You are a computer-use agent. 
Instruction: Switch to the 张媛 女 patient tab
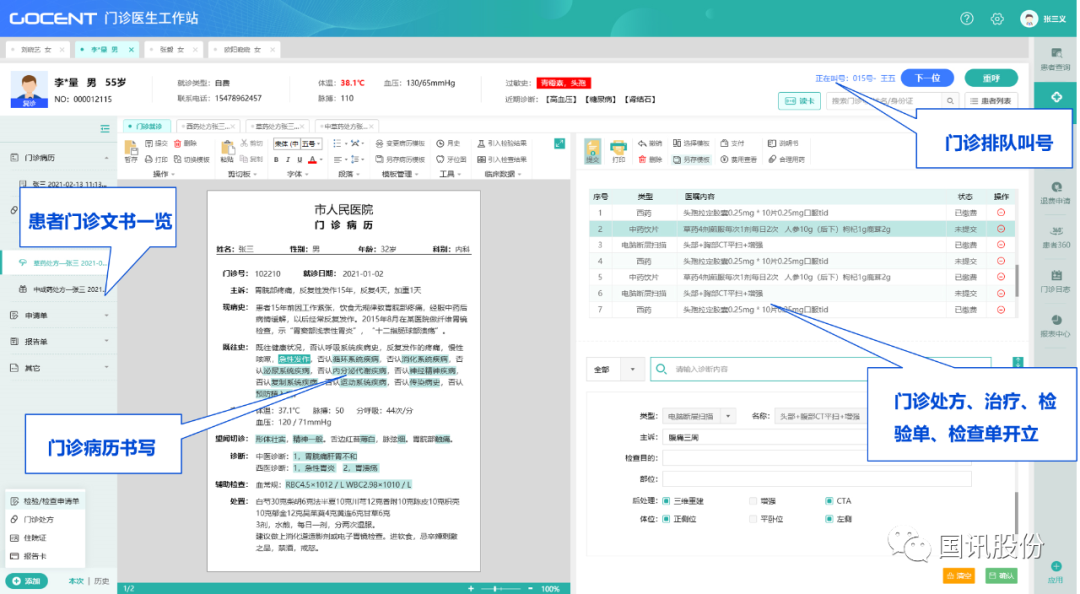pyautogui.click(x=172, y=50)
